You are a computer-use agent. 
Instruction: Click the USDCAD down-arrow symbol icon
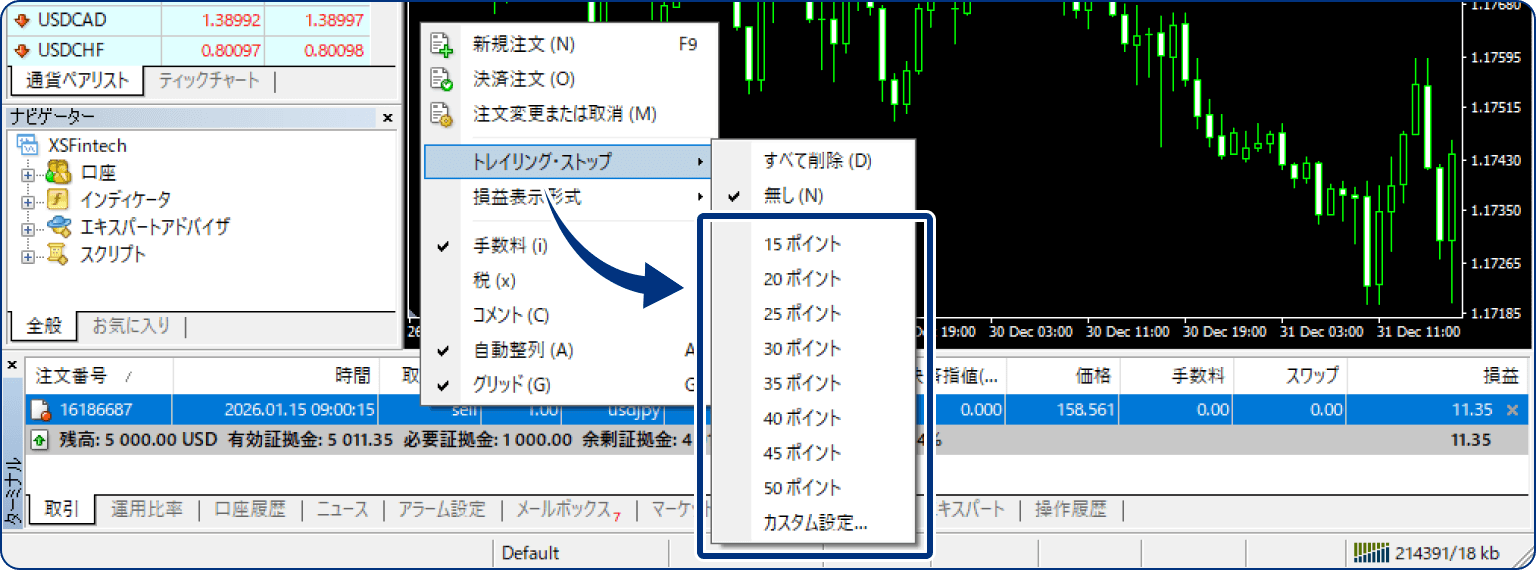[22, 20]
